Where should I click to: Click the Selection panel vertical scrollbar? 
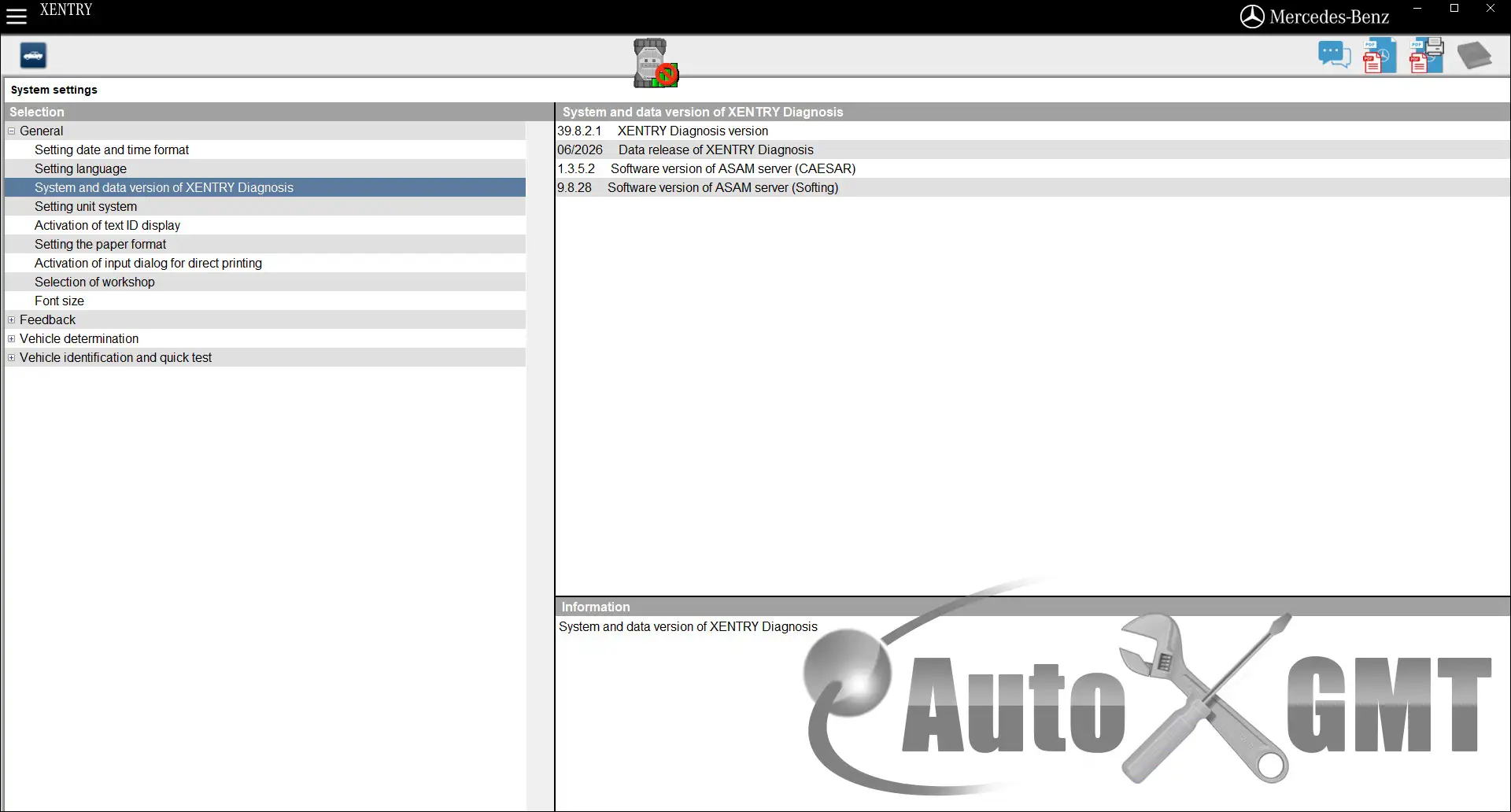click(x=540, y=466)
